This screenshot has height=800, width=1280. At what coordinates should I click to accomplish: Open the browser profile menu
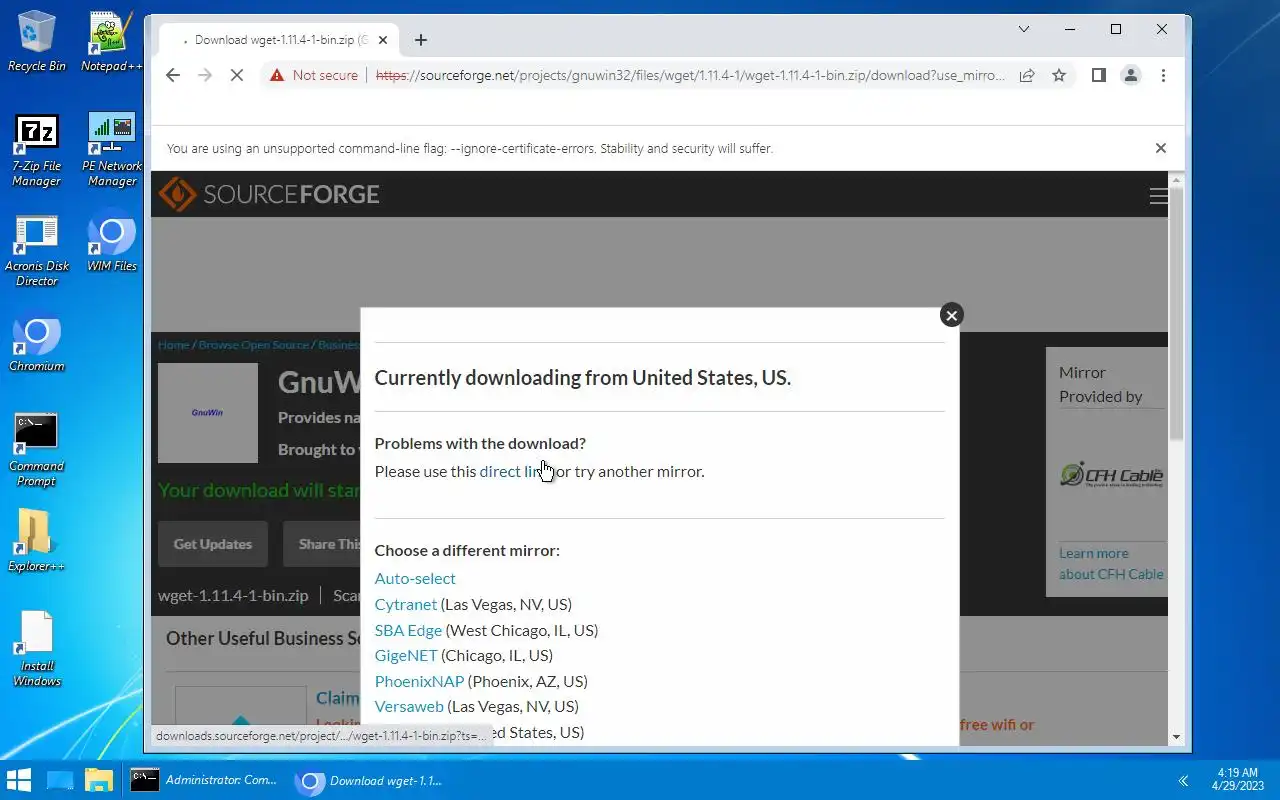pos(1131,75)
